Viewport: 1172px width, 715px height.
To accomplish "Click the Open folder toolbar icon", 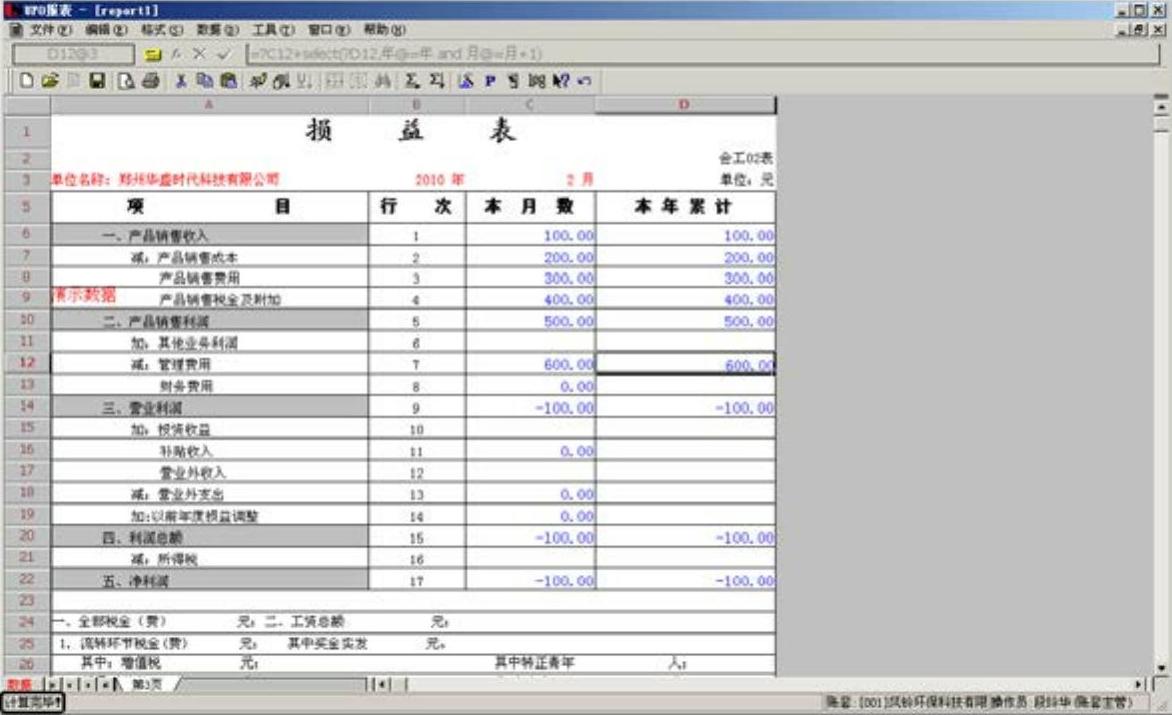I will pyautogui.click(x=50, y=81).
